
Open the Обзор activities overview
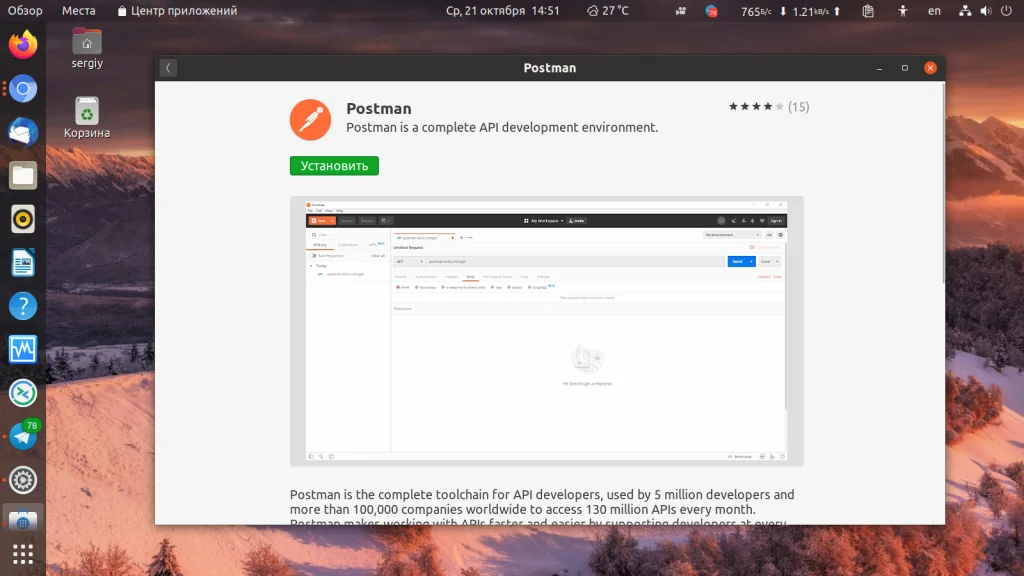(25, 10)
